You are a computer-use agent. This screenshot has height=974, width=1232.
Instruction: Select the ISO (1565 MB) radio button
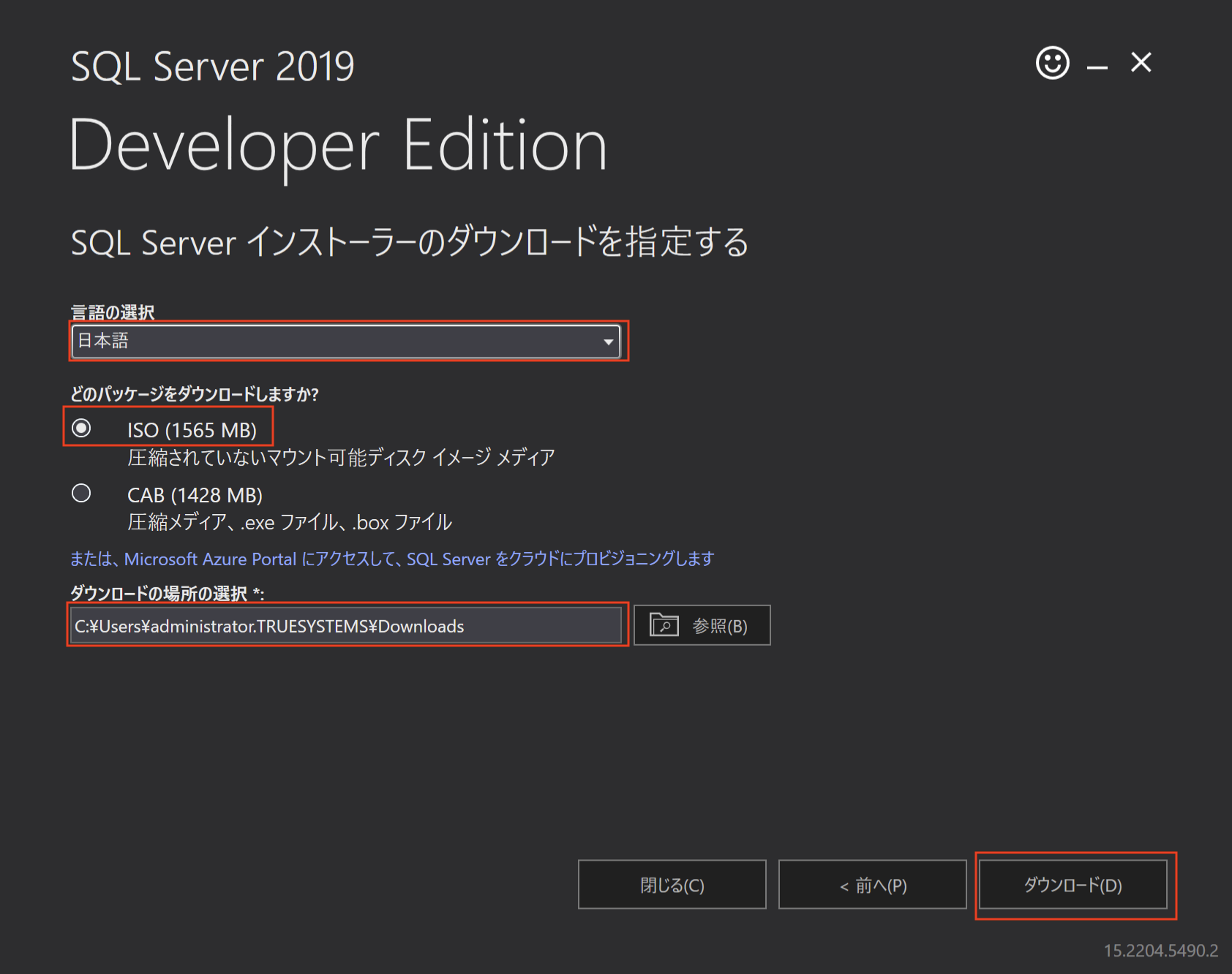coord(81,428)
